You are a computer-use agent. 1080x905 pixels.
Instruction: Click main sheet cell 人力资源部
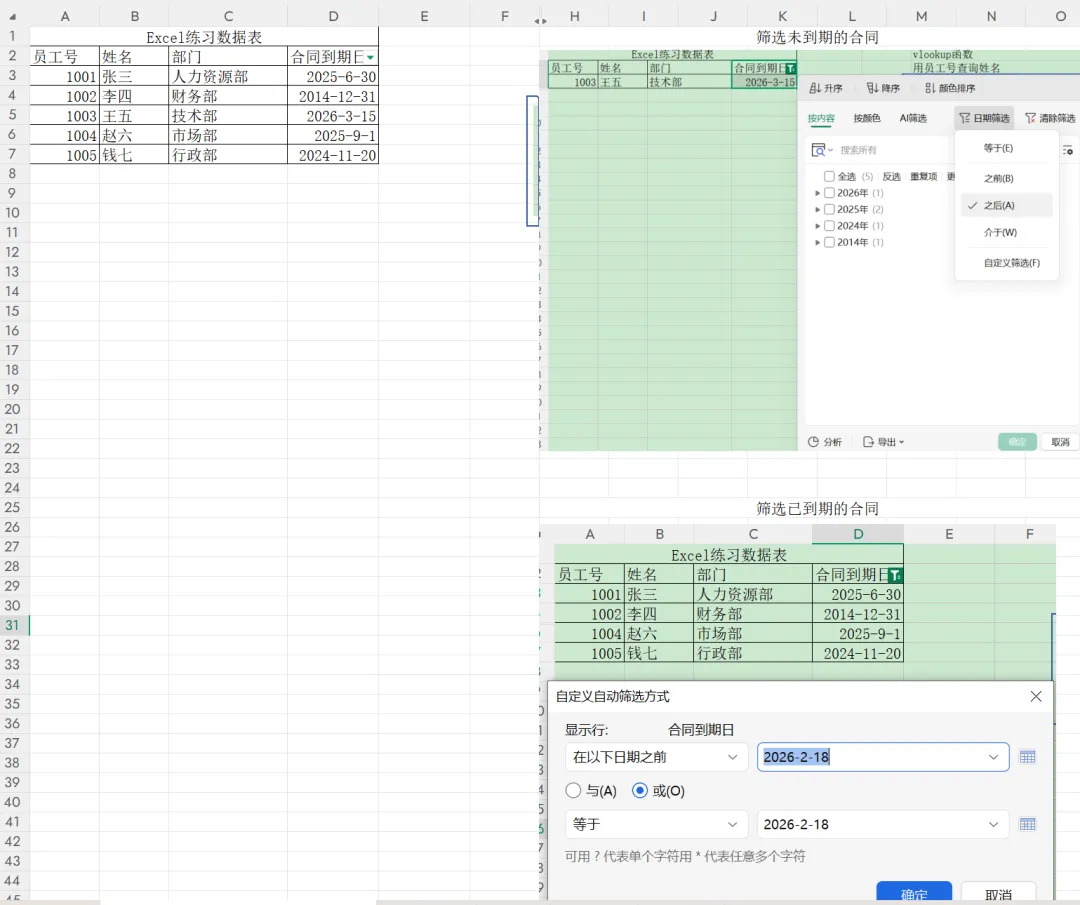[x=228, y=76]
